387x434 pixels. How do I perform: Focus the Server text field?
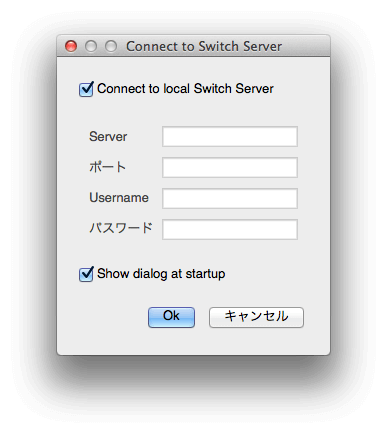pos(230,136)
